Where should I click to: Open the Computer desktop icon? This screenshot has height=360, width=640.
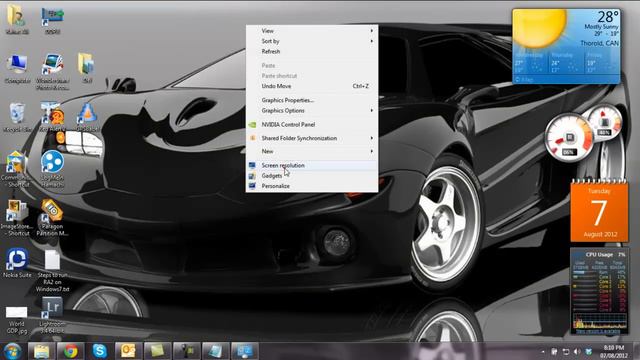(17, 69)
